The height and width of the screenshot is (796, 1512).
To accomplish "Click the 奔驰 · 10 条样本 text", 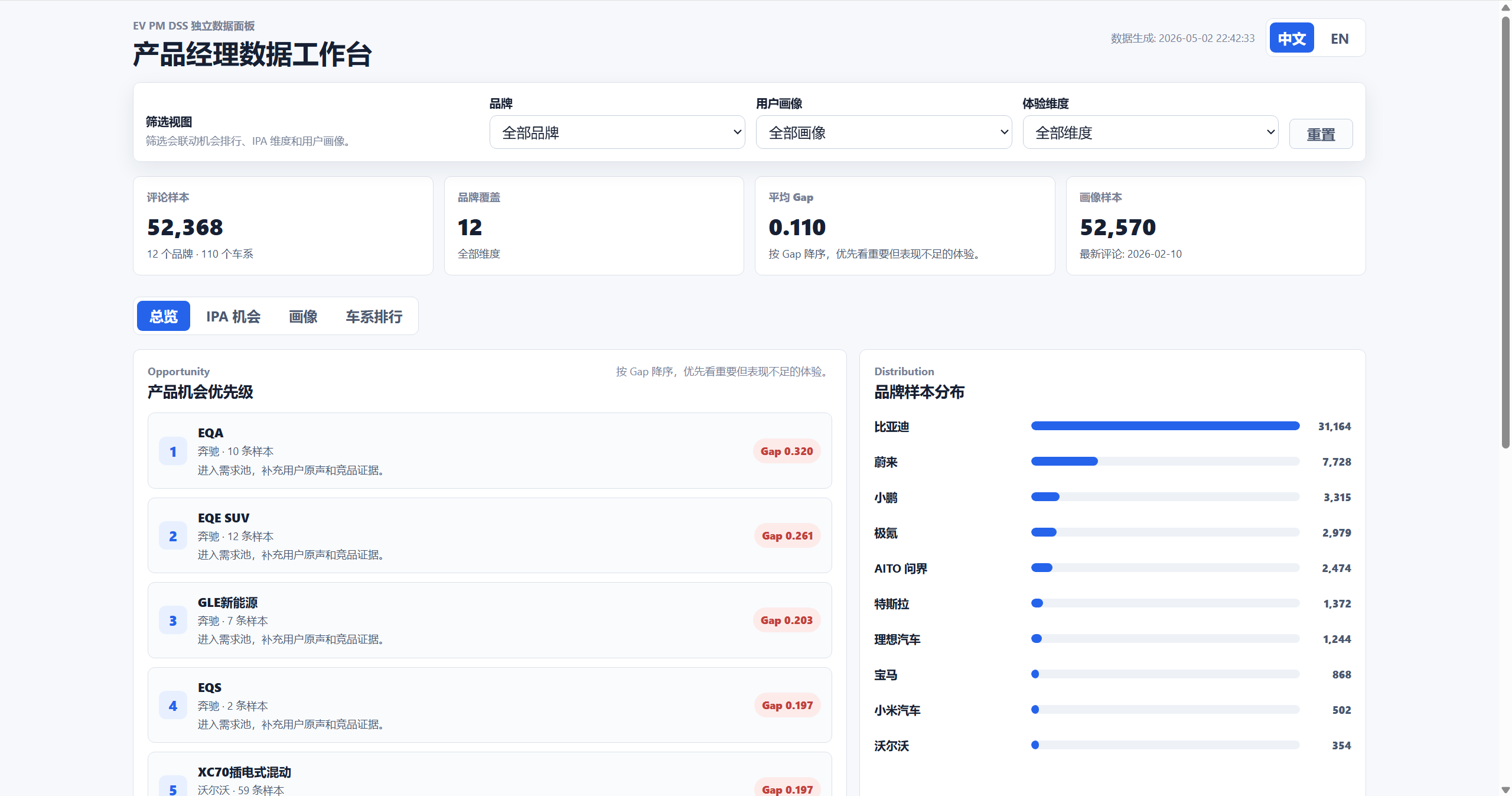I will tap(236, 451).
